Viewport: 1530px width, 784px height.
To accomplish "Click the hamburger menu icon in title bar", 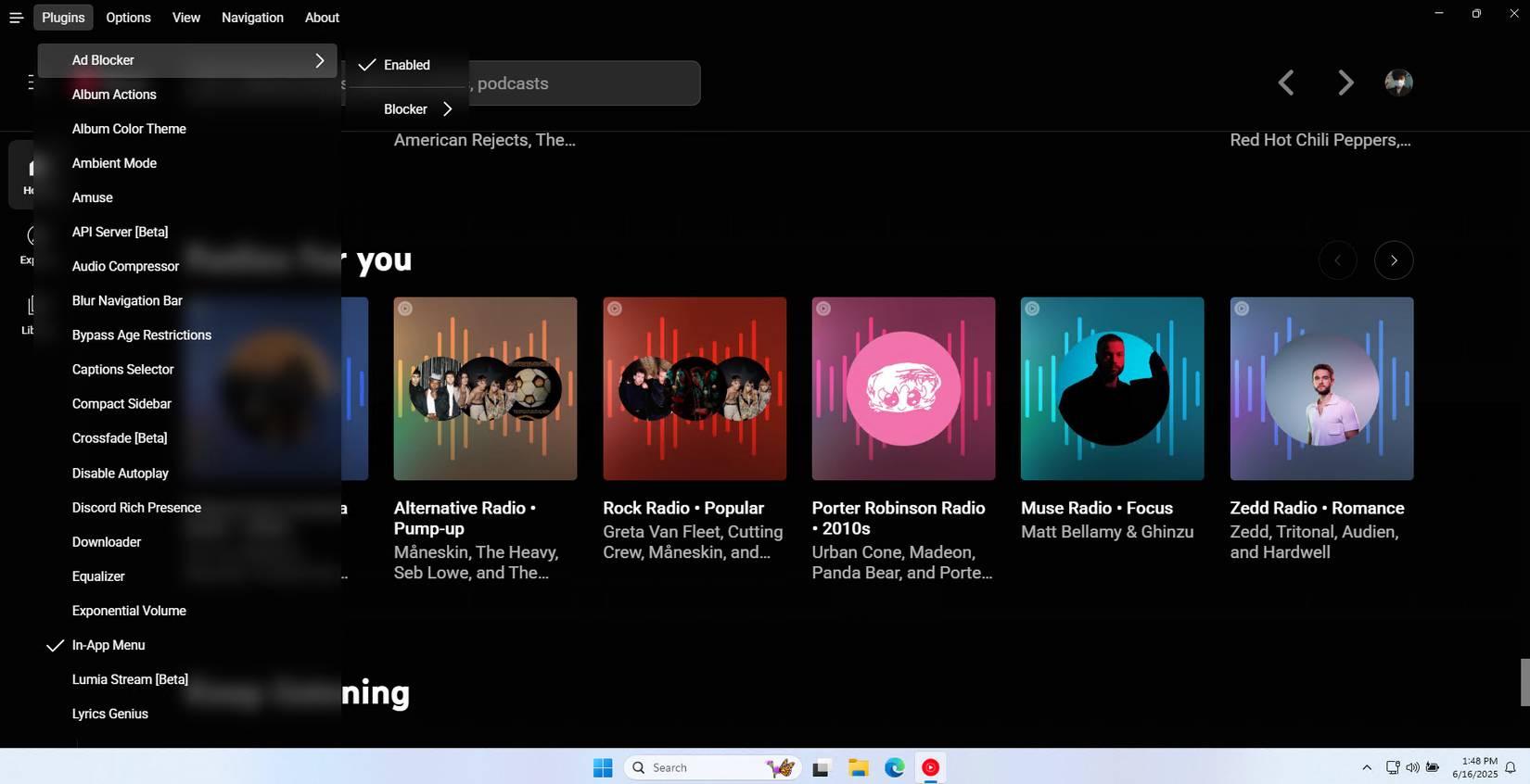I will (16, 18).
